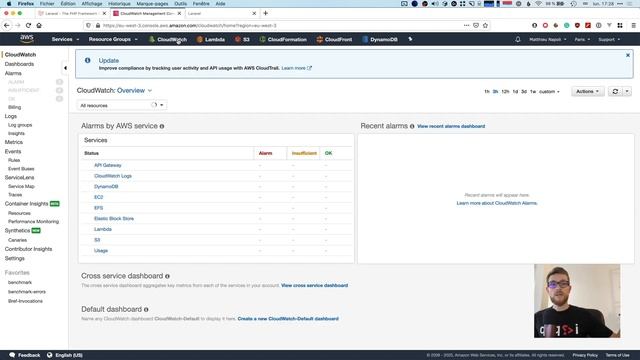The image size is (640, 360).
Task: Click the globe language icon in footer
Action: coord(49,355)
